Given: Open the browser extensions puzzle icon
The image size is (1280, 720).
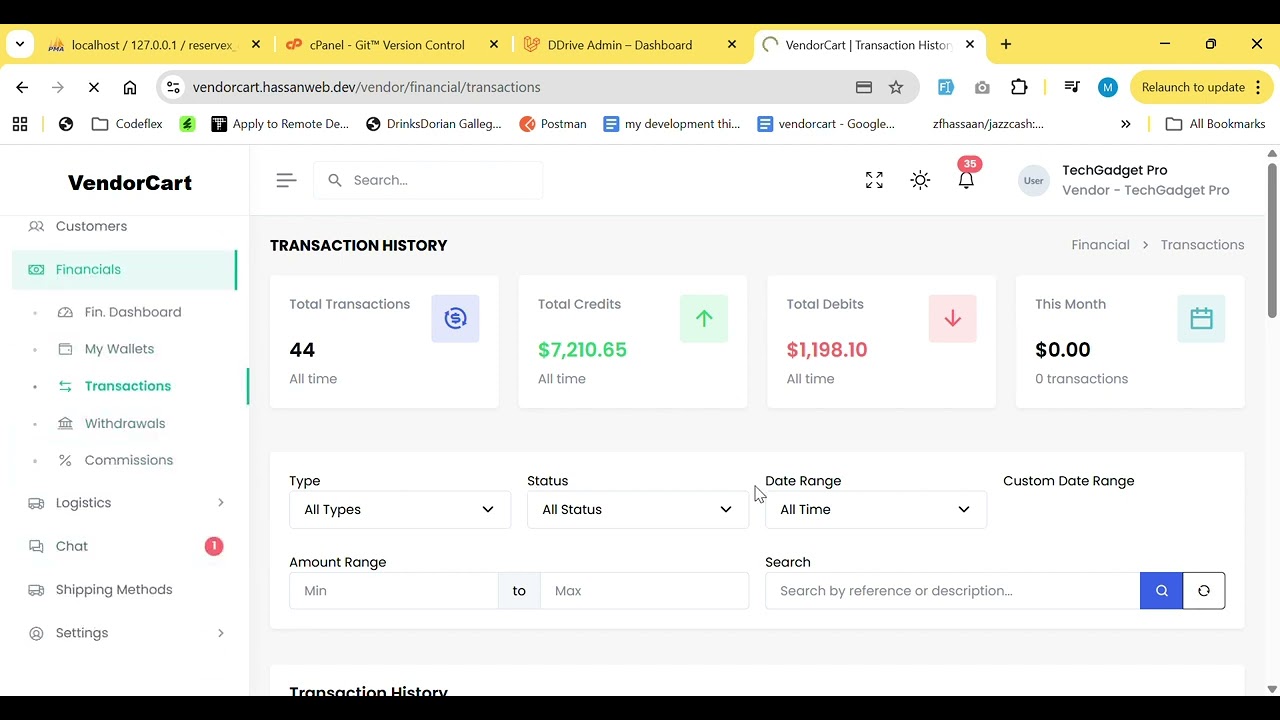Looking at the screenshot, I should point(1019,87).
